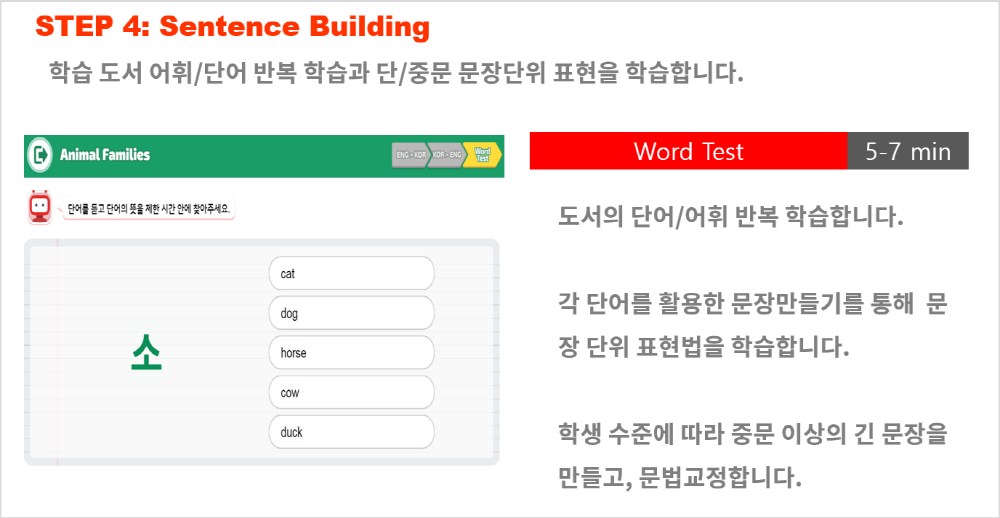The image size is (1000, 518).
Task: Click the red robot mascot icon
Action: [39, 207]
